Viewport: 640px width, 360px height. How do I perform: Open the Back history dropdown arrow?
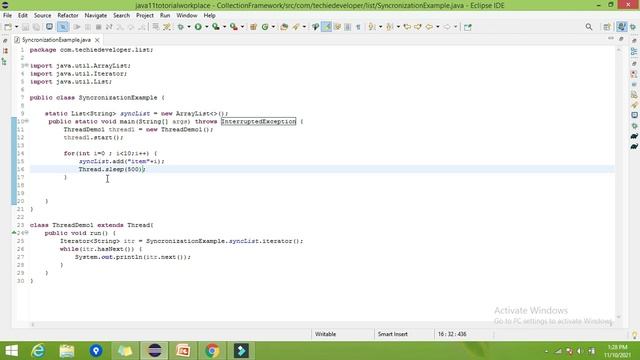pos(438,27)
